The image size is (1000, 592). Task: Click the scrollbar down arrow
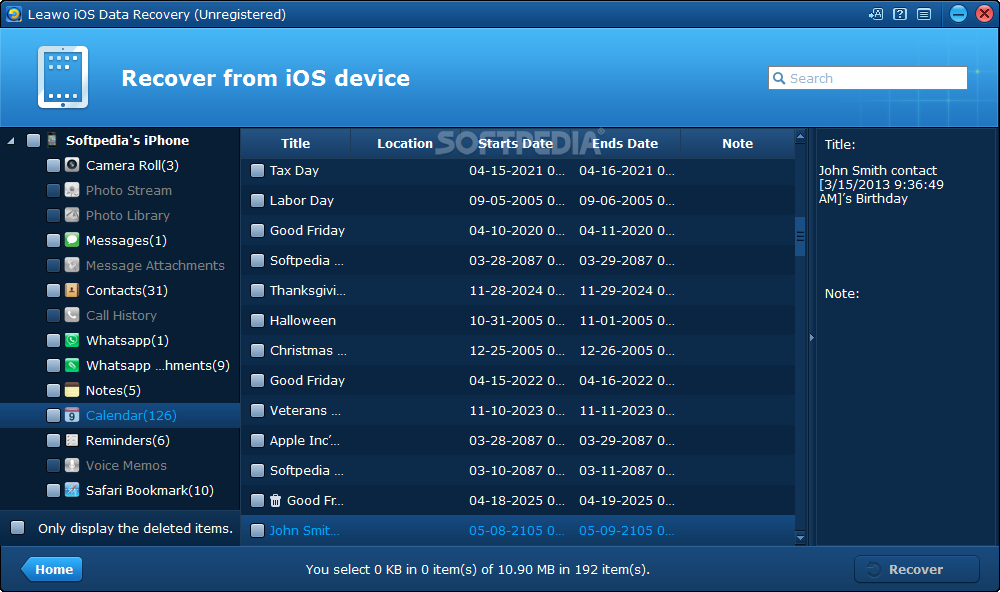(x=800, y=538)
